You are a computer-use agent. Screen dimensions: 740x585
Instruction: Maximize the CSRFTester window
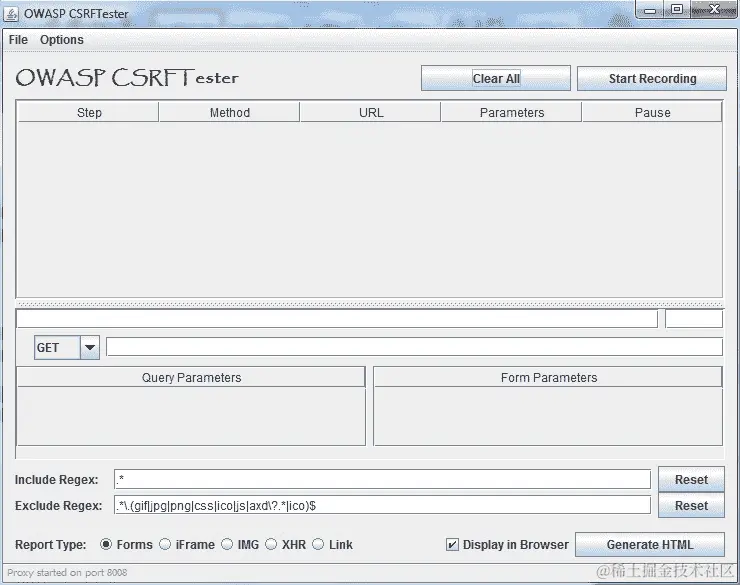677,9
